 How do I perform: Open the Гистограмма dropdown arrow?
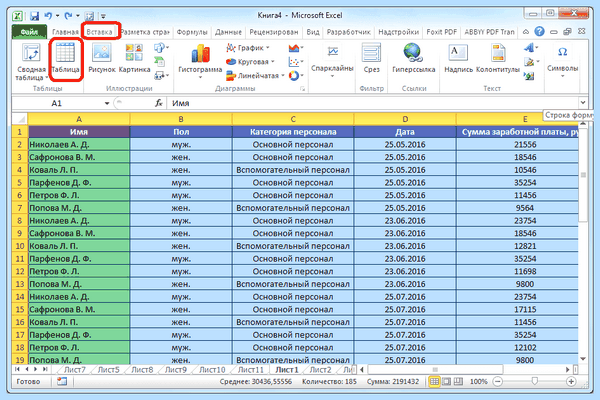coord(200,77)
